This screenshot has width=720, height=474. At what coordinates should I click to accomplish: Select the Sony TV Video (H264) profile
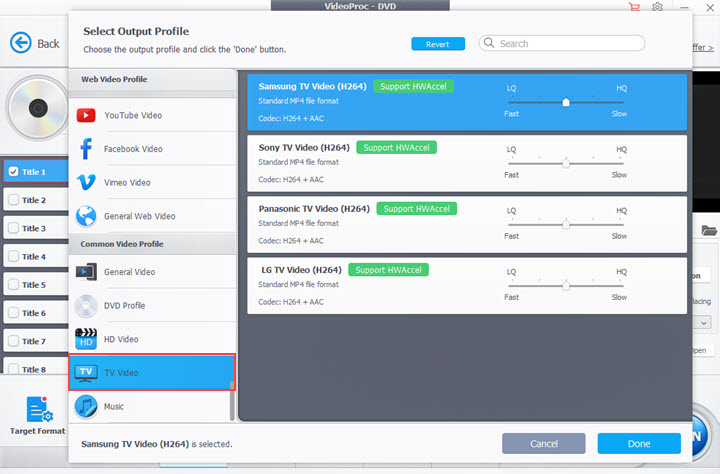point(467,163)
